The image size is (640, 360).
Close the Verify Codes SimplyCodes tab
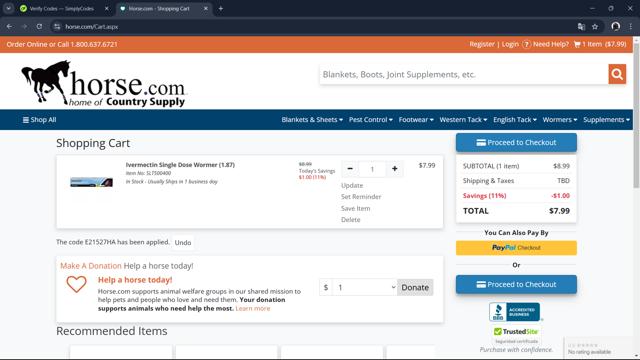[x=107, y=9]
